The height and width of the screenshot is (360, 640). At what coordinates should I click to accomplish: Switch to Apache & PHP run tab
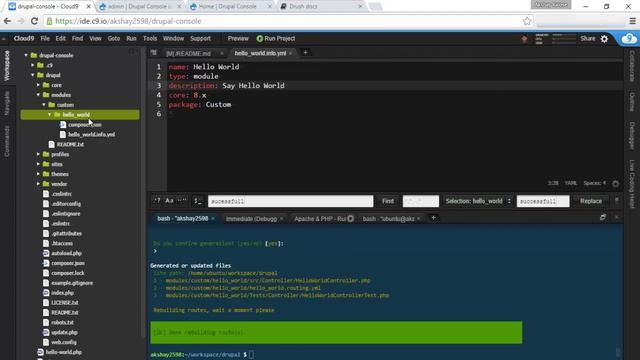pos(320,219)
